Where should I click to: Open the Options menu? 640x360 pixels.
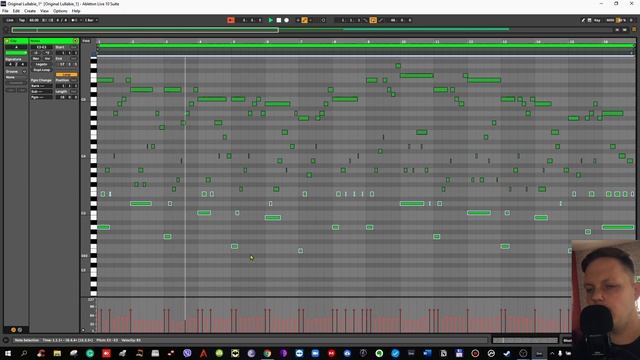click(x=60, y=11)
